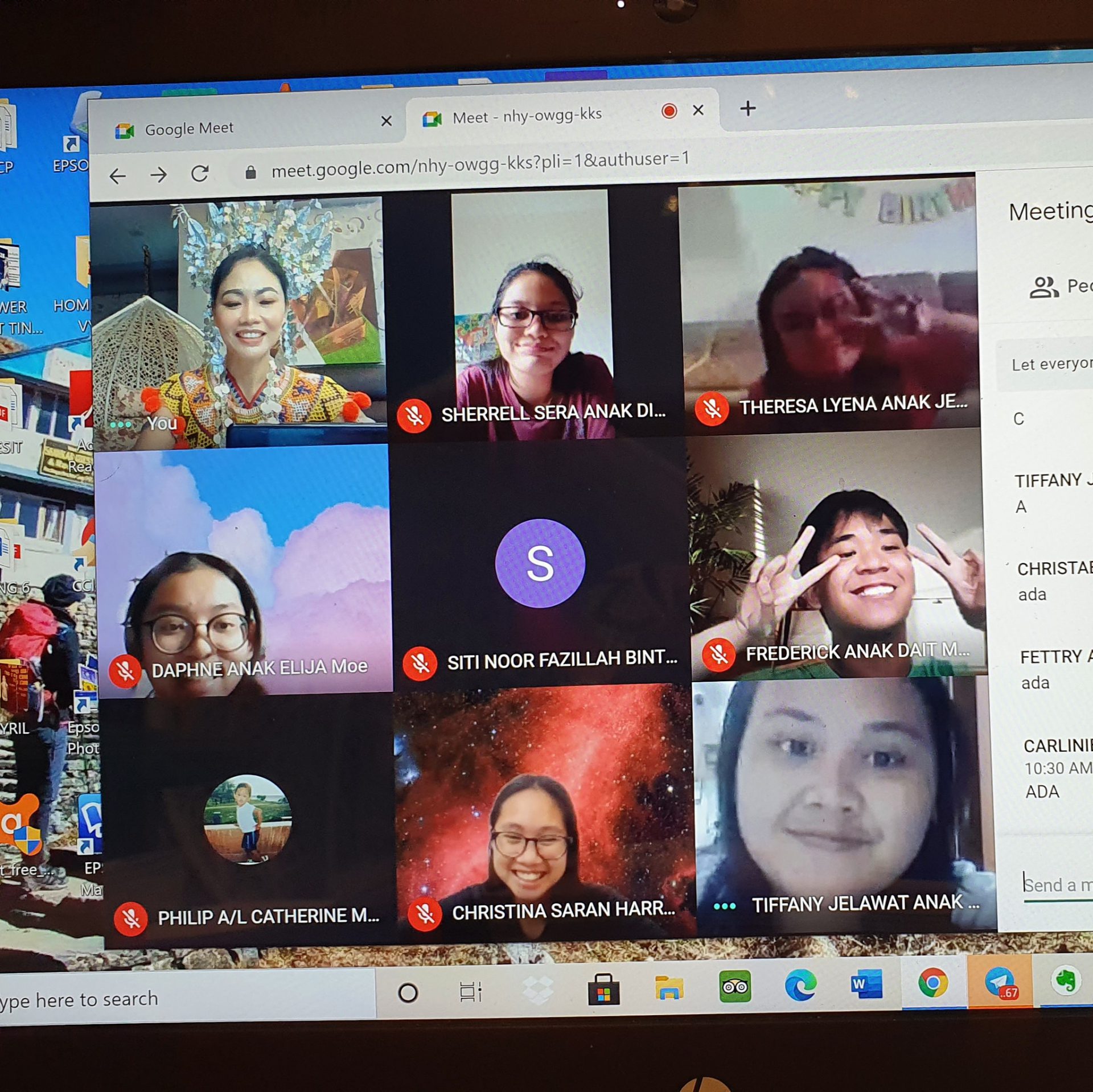Image resolution: width=1093 pixels, height=1092 pixels.
Task: Click the browser forward arrow
Action: 159,175
